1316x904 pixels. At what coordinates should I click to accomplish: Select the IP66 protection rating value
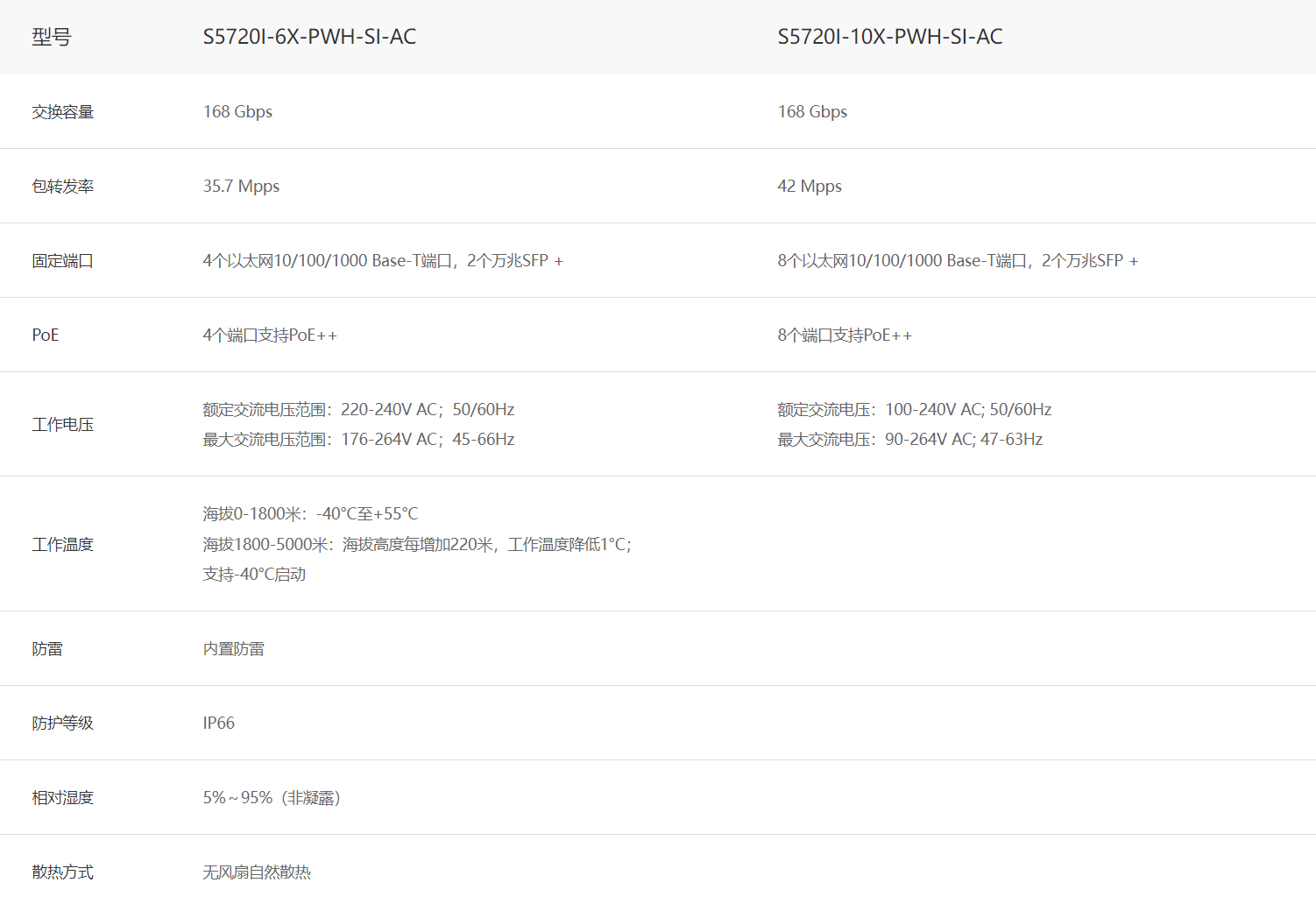[218, 724]
